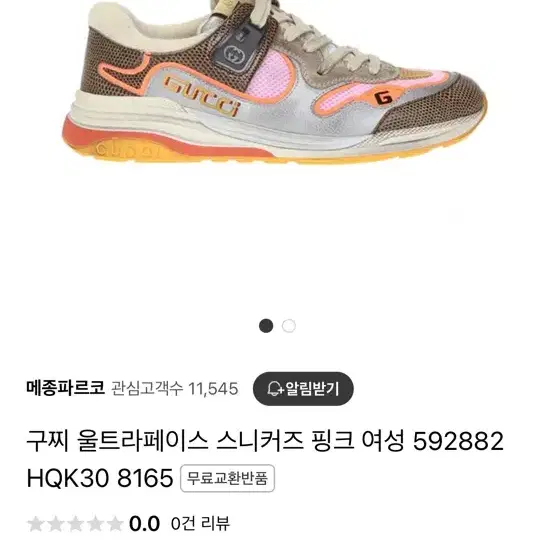This screenshot has width=555, height=555.
Task: Click the 관심고객수 11,545 follower count
Action: [x=175, y=389]
